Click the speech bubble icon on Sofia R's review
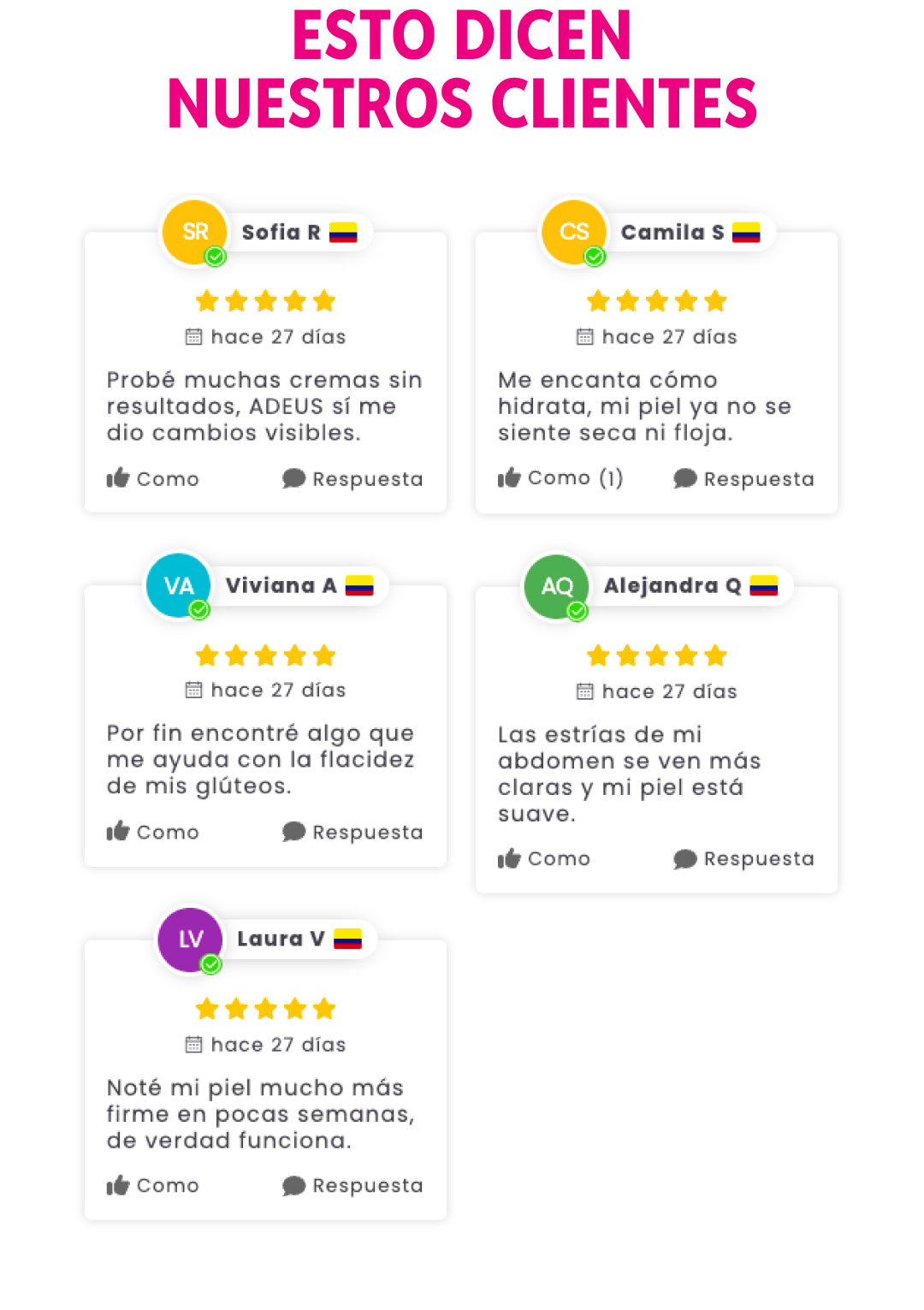 [x=293, y=478]
